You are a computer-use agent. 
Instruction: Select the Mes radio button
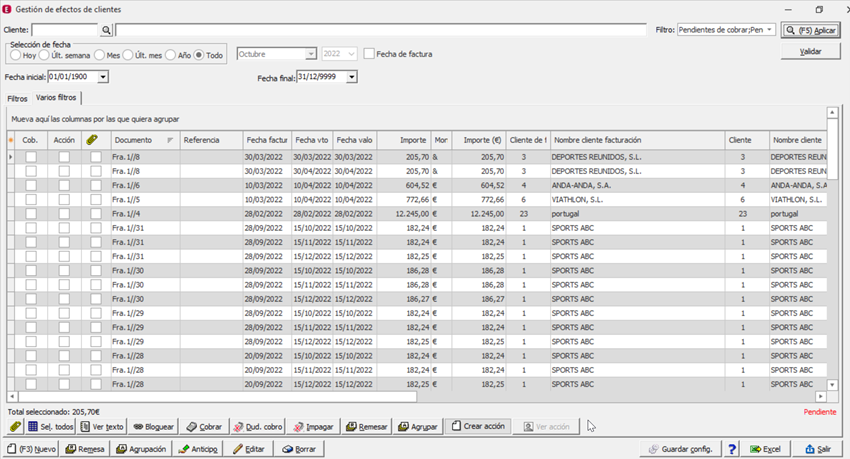click(x=99, y=55)
